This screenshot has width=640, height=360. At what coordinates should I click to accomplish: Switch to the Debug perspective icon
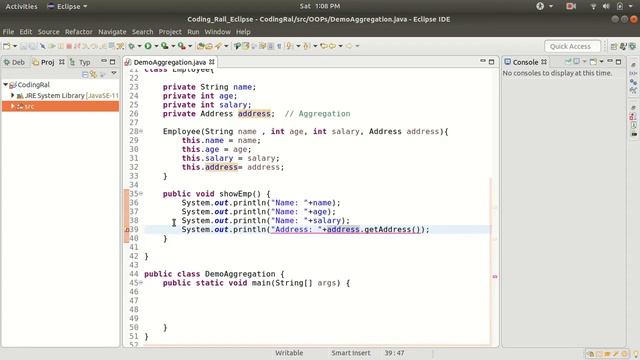click(x=632, y=47)
